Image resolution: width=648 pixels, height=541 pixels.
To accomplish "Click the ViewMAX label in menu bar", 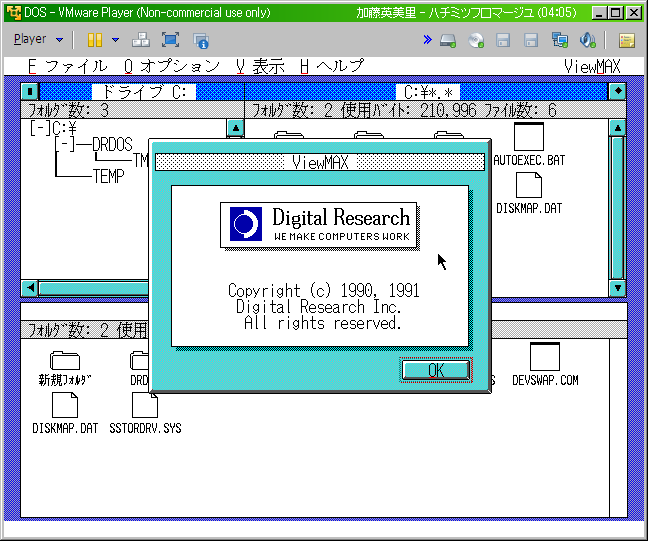I will (592, 67).
